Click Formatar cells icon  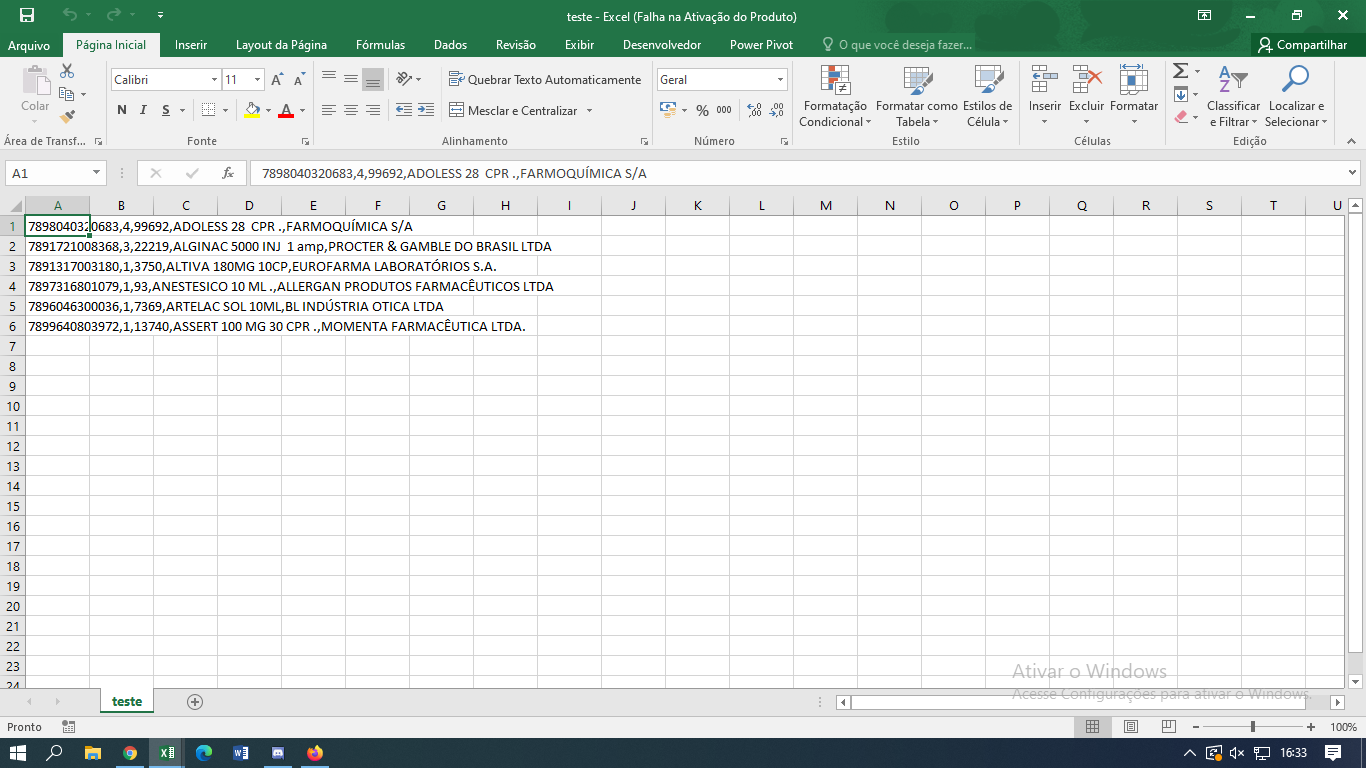1134,80
